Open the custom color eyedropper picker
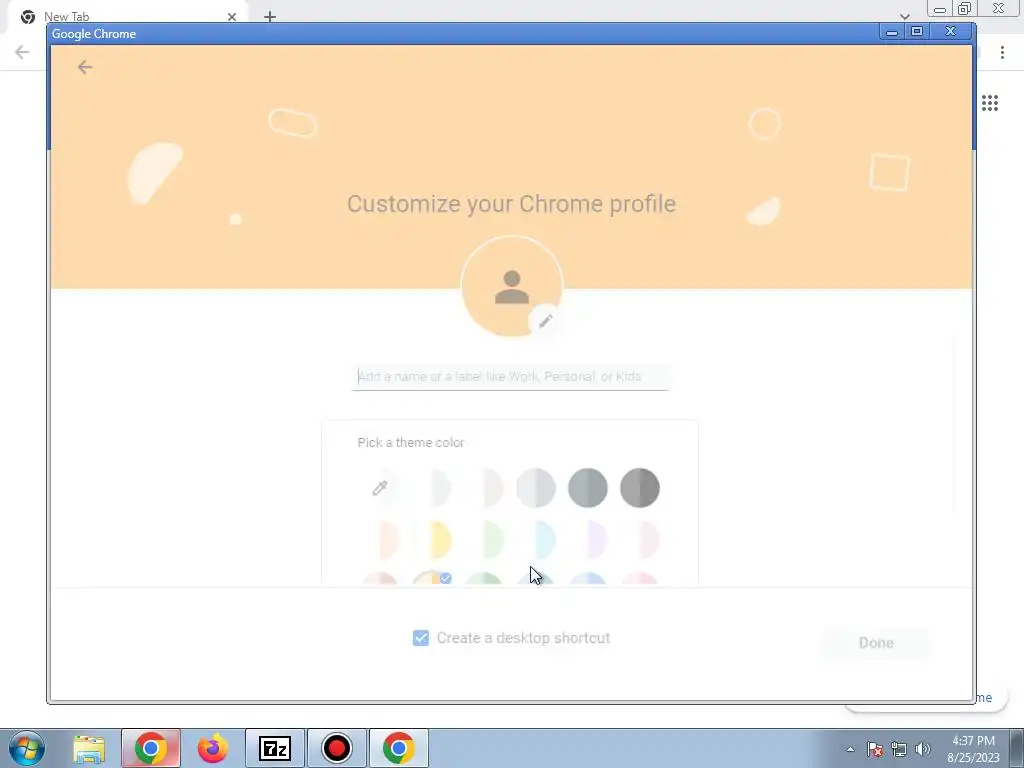Image resolution: width=1024 pixels, height=768 pixels. [x=379, y=488]
